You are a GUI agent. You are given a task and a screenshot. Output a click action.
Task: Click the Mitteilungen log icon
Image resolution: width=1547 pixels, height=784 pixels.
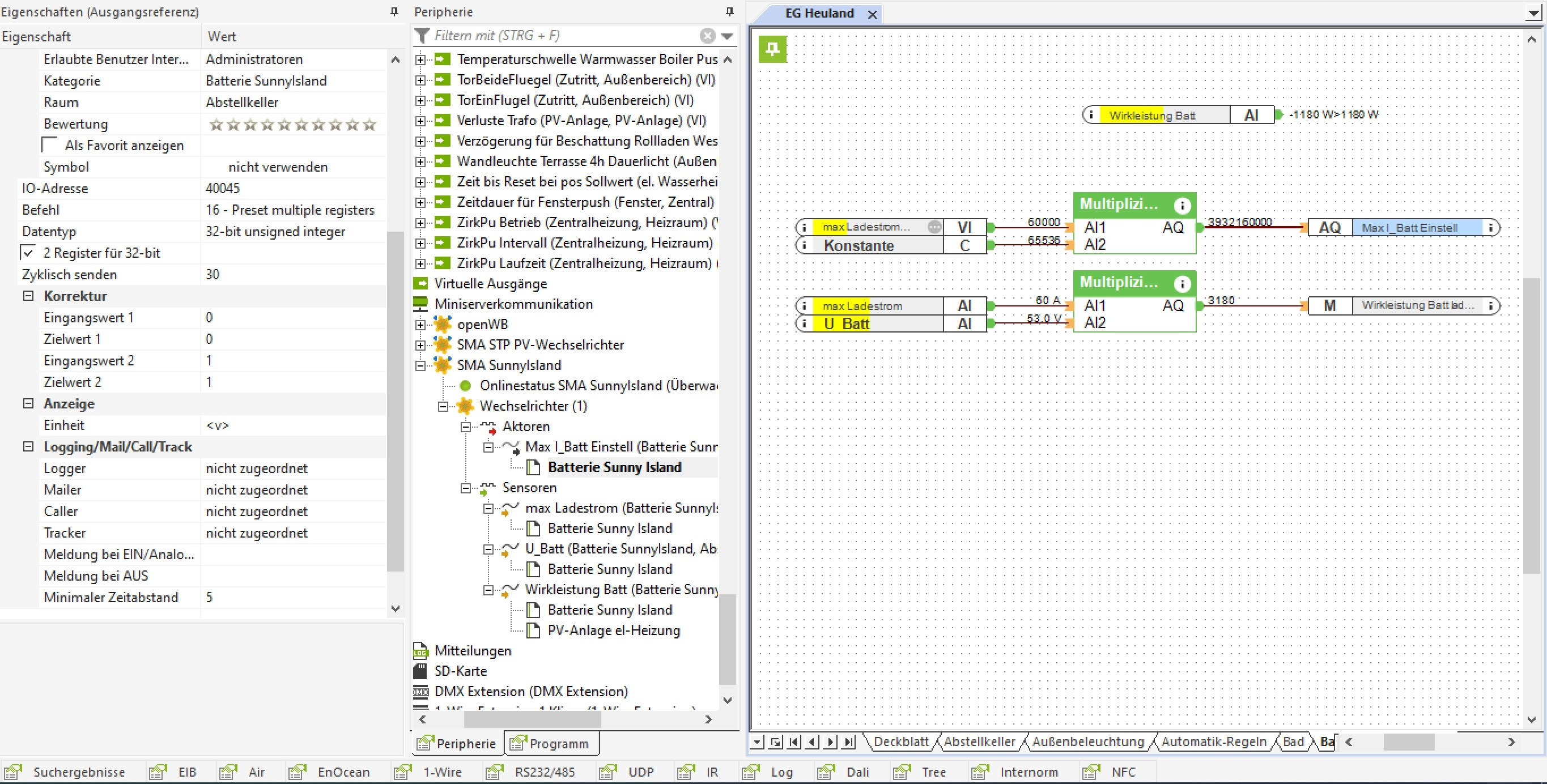coord(420,651)
